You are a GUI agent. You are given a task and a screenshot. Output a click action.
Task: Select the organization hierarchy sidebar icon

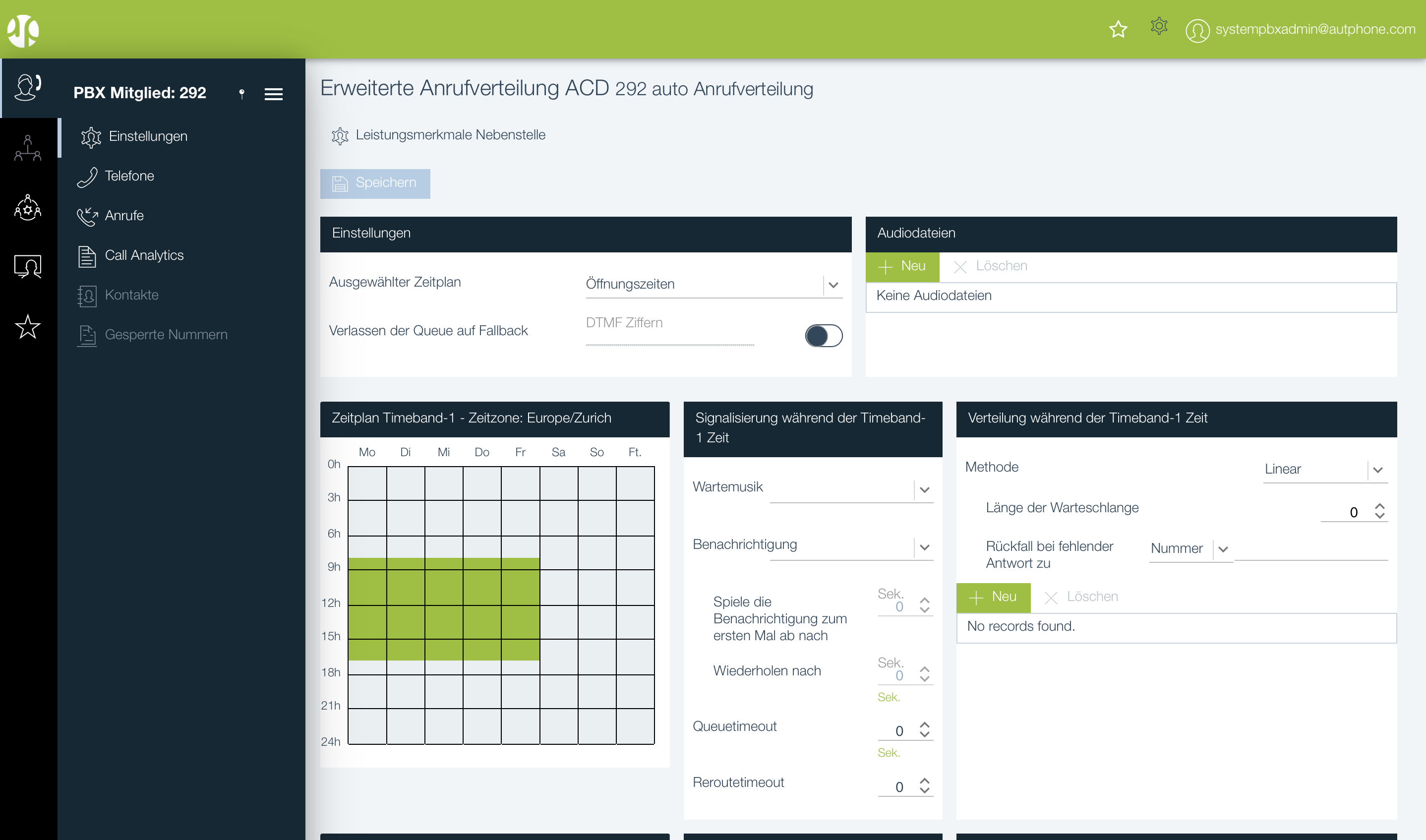28,148
